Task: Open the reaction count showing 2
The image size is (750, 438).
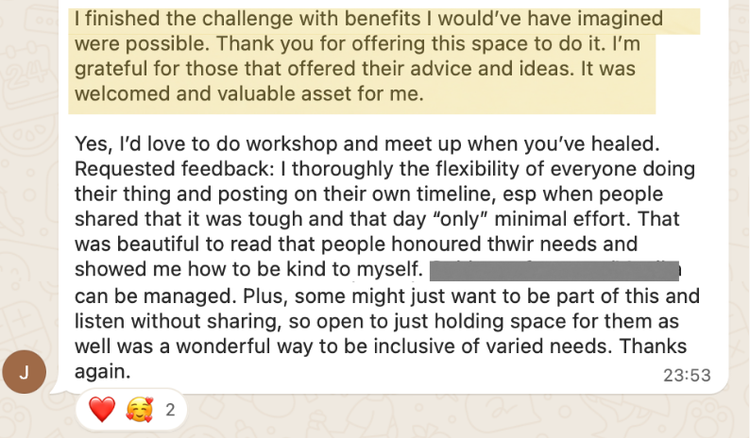Action: pyautogui.click(x=170, y=408)
